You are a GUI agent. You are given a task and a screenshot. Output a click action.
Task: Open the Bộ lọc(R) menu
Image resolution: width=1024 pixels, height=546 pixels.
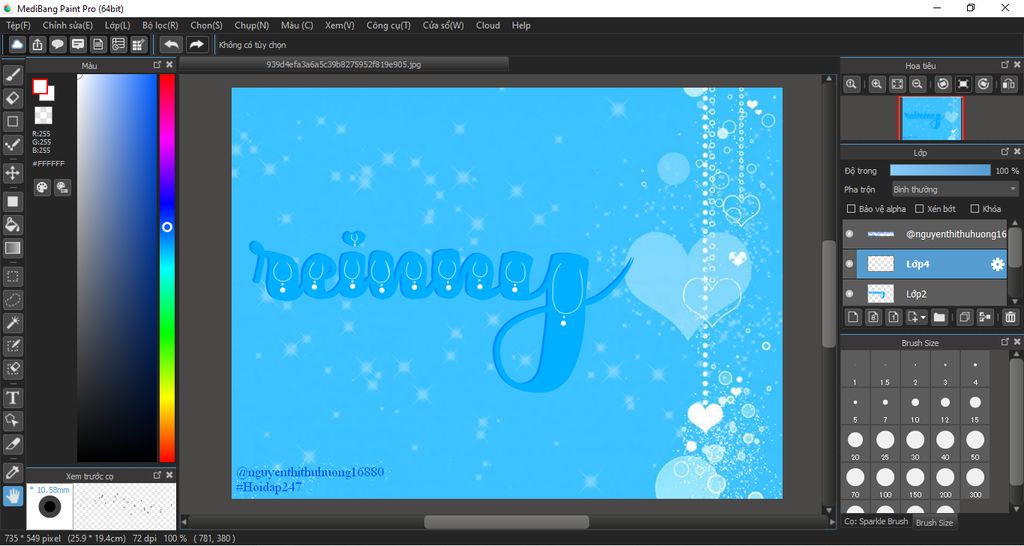coord(160,25)
